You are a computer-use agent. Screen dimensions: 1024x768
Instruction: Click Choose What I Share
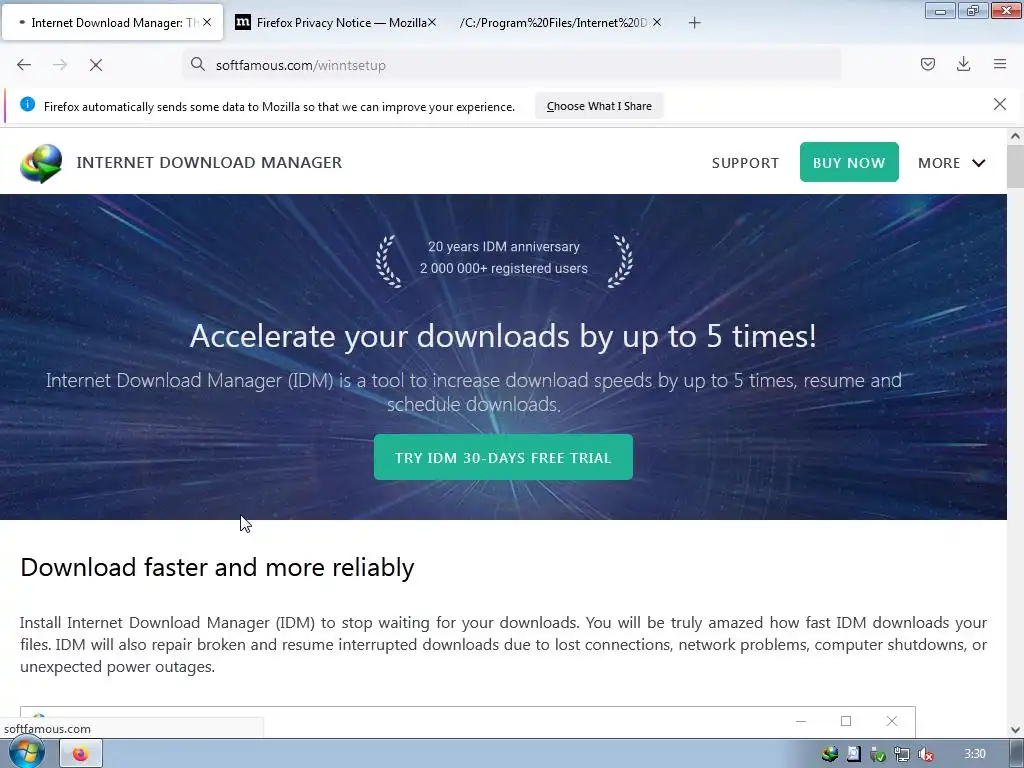599,106
